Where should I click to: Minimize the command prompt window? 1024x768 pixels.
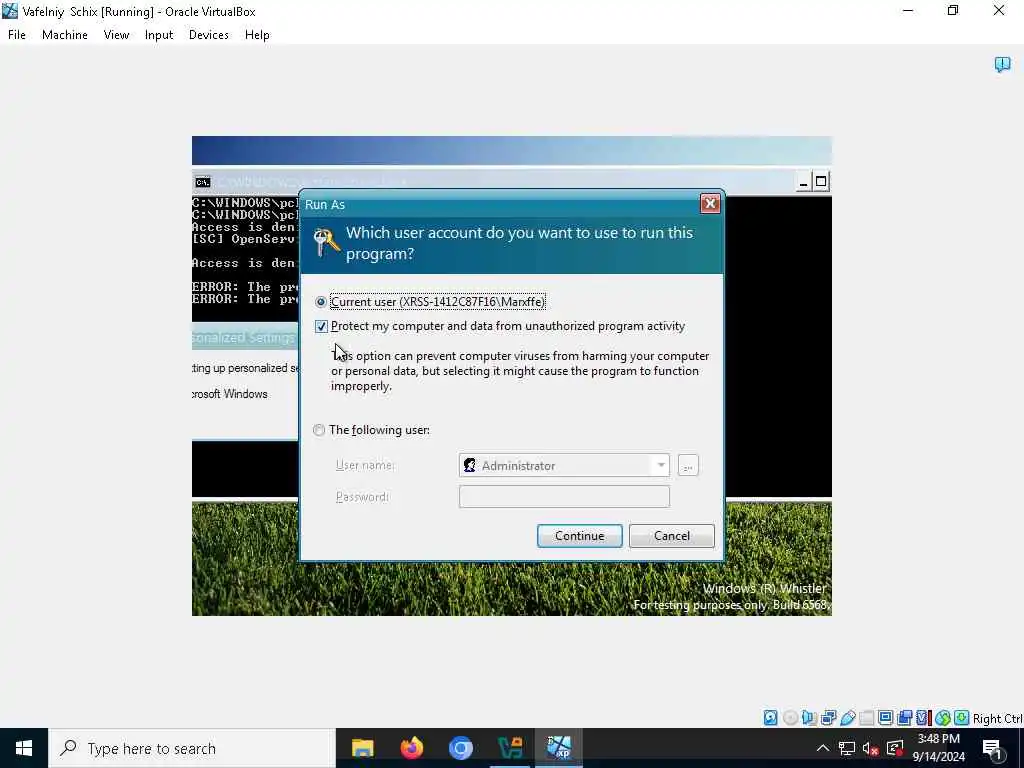[803, 182]
